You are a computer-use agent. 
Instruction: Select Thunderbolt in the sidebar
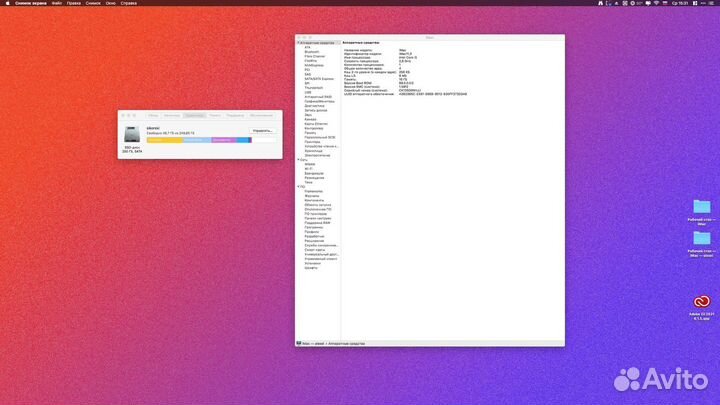click(x=314, y=88)
